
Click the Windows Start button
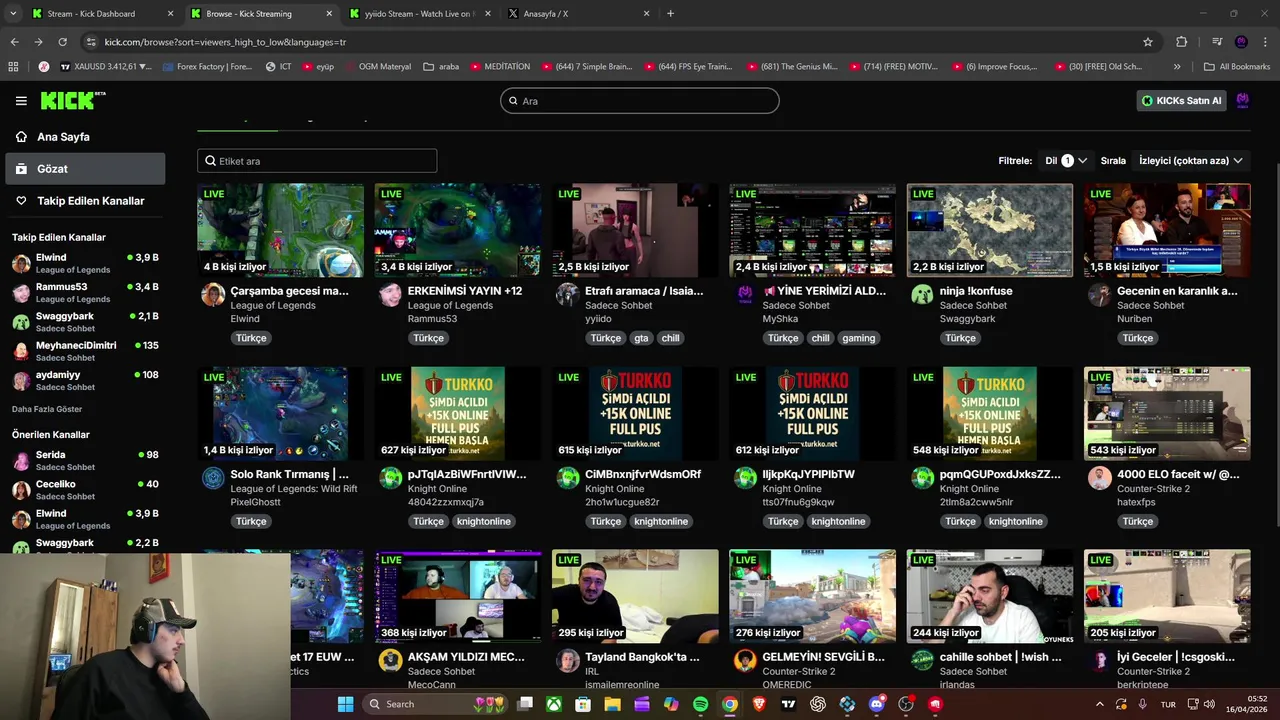tap(345, 704)
